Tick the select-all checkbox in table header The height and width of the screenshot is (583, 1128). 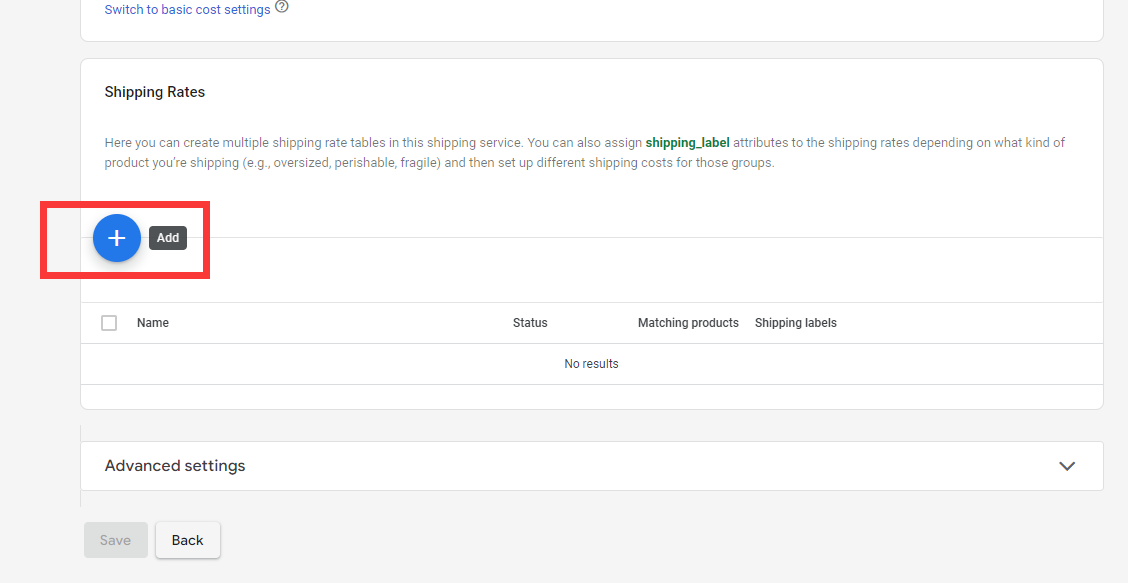109,323
